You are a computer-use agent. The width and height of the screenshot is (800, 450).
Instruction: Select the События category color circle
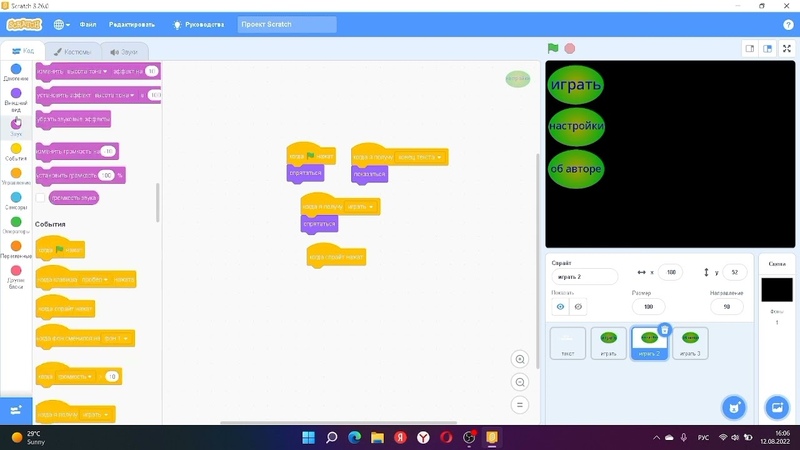pos(16,148)
